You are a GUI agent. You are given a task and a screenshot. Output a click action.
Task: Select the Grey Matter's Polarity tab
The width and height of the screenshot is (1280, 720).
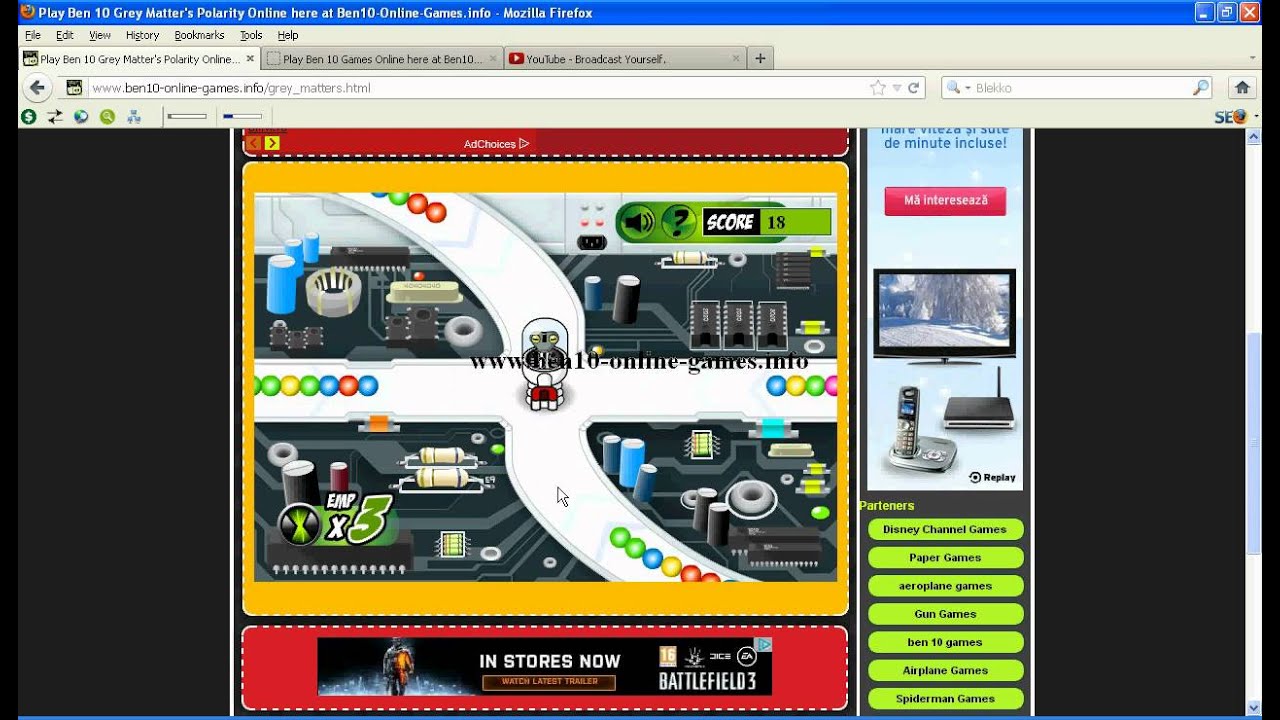coord(139,59)
